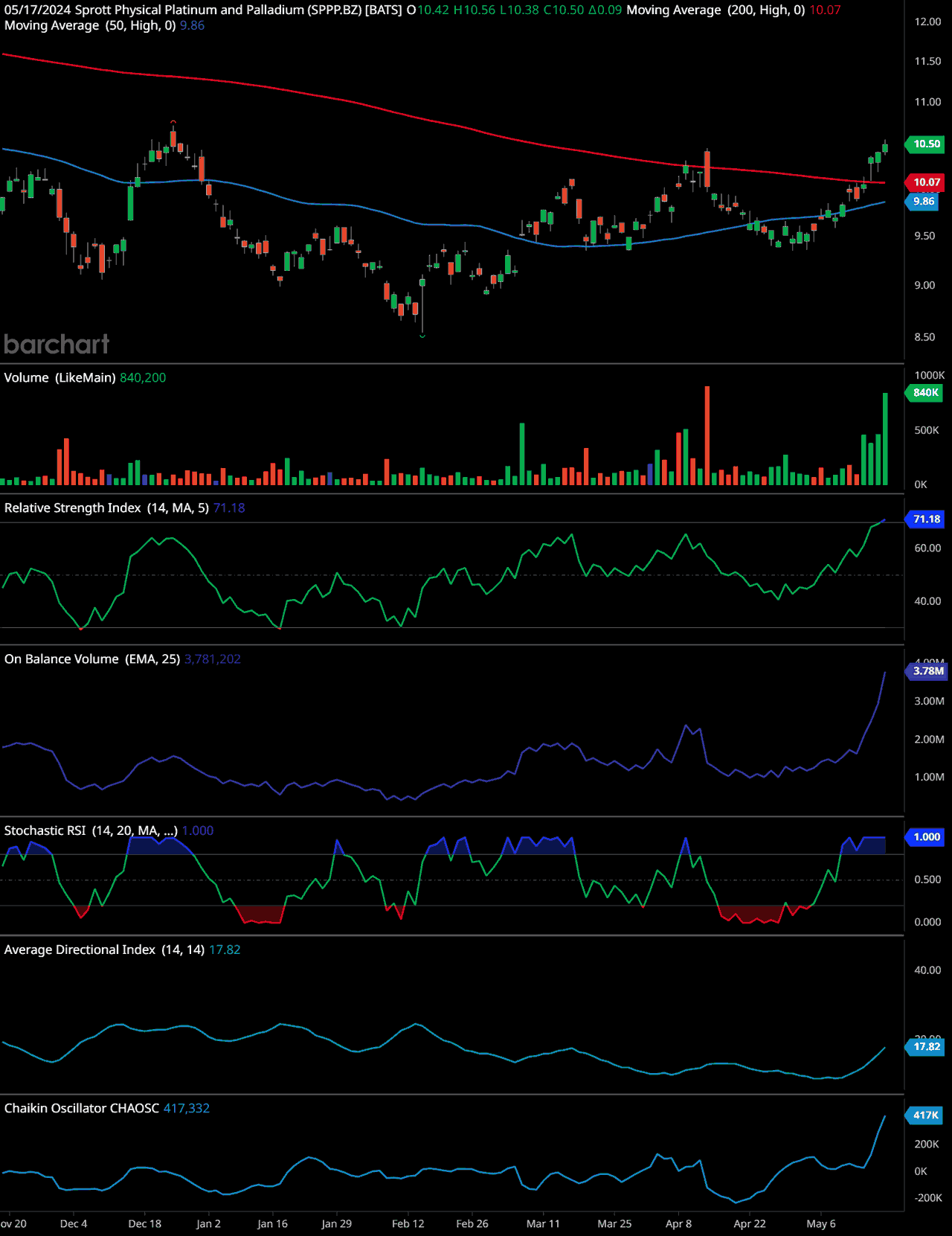
Task: Click the tallest red volume bar in April
Action: pyautogui.click(x=707, y=436)
